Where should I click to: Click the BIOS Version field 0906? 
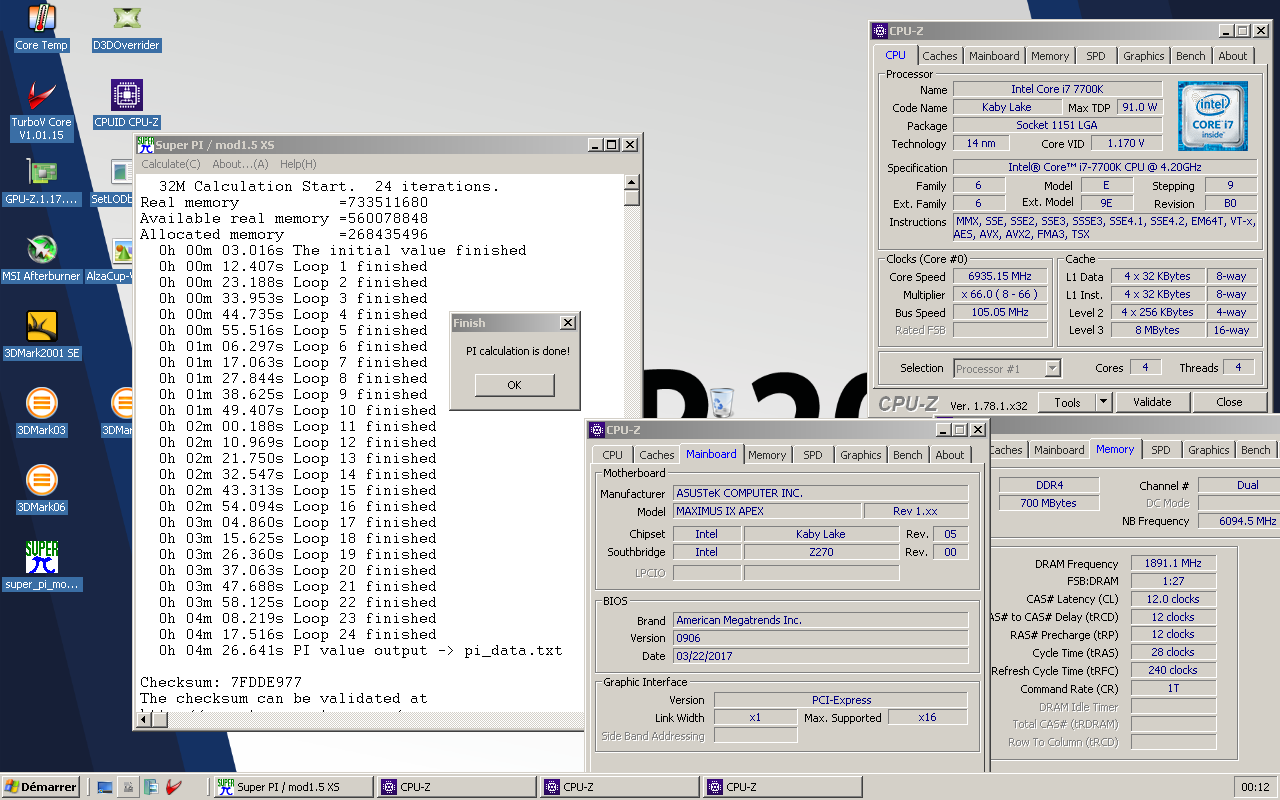tap(820, 638)
